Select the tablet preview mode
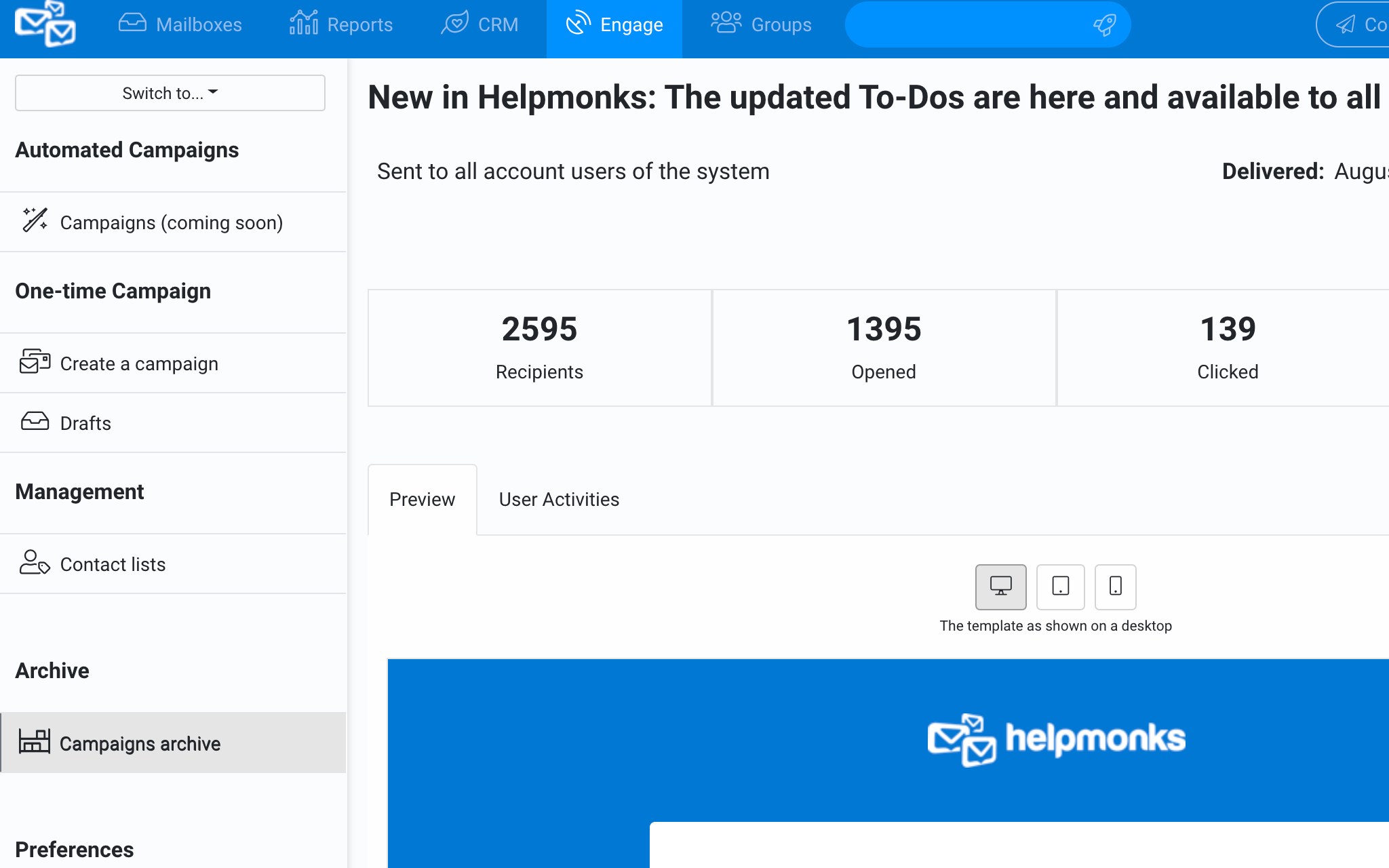 coord(1060,587)
